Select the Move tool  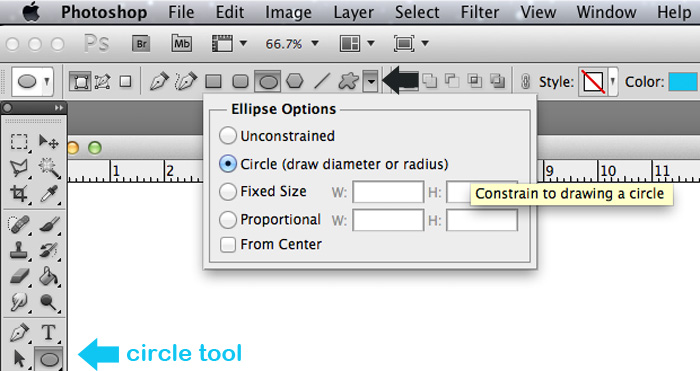click(48, 142)
